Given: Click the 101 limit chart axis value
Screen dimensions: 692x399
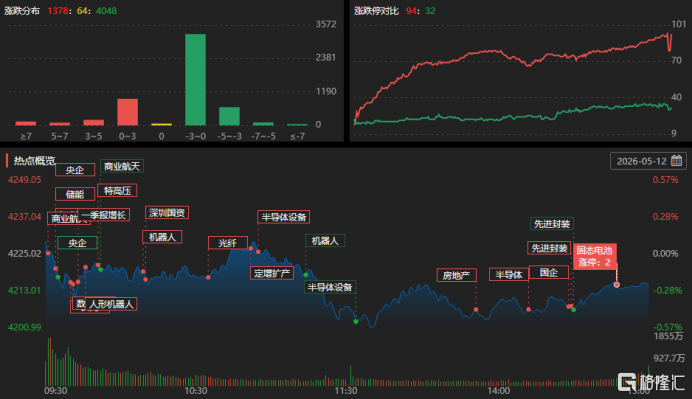Looking at the screenshot, I should pyautogui.click(x=678, y=24).
